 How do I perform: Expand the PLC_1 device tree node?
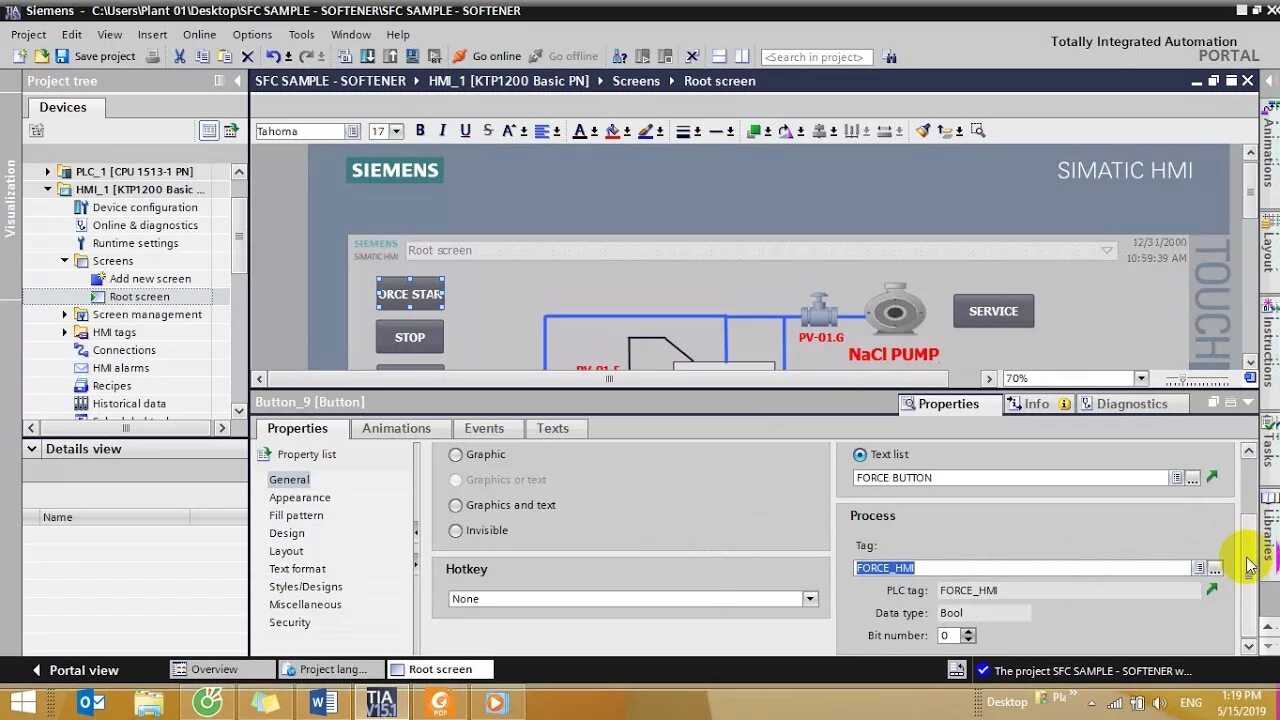coord(46,171)
